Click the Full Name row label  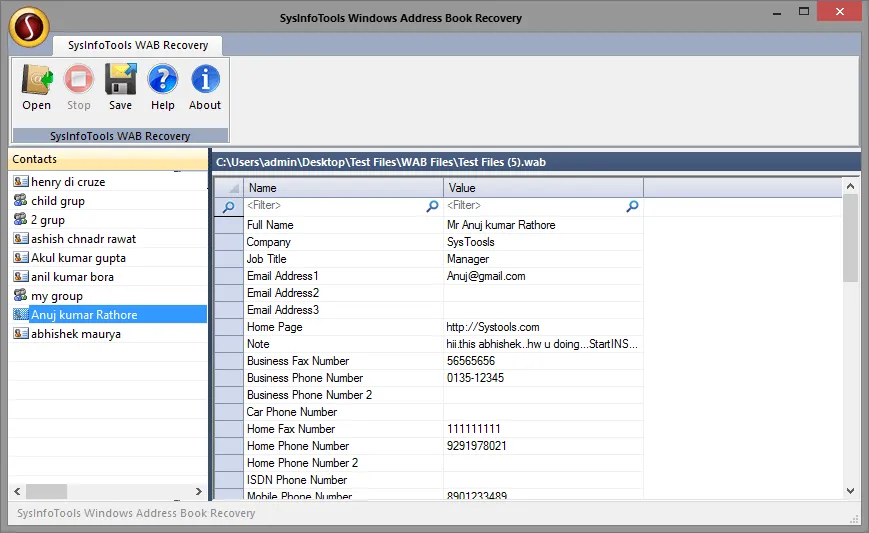[270, 225]
